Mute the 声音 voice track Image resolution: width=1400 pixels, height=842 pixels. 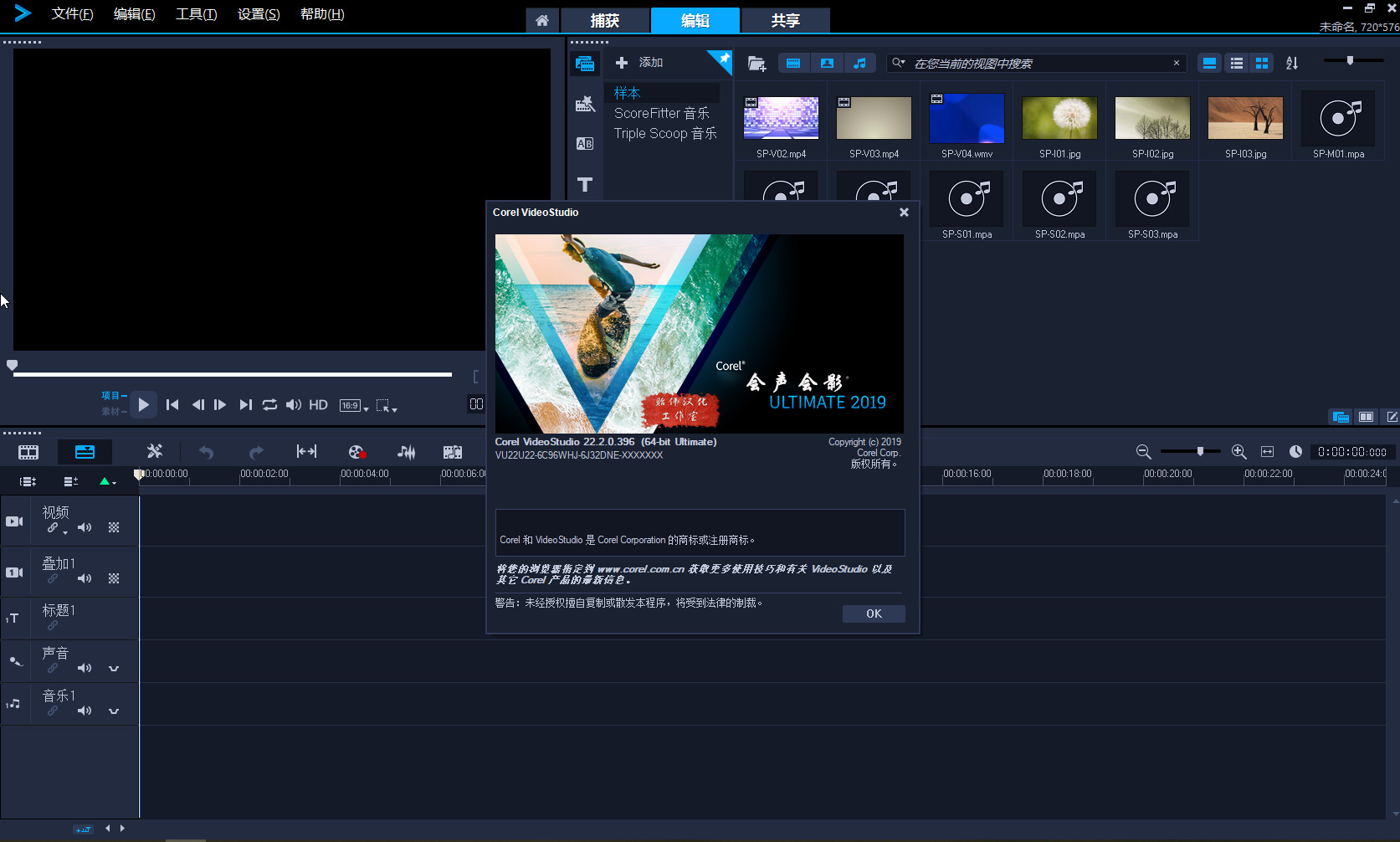(x=85, y=668)
